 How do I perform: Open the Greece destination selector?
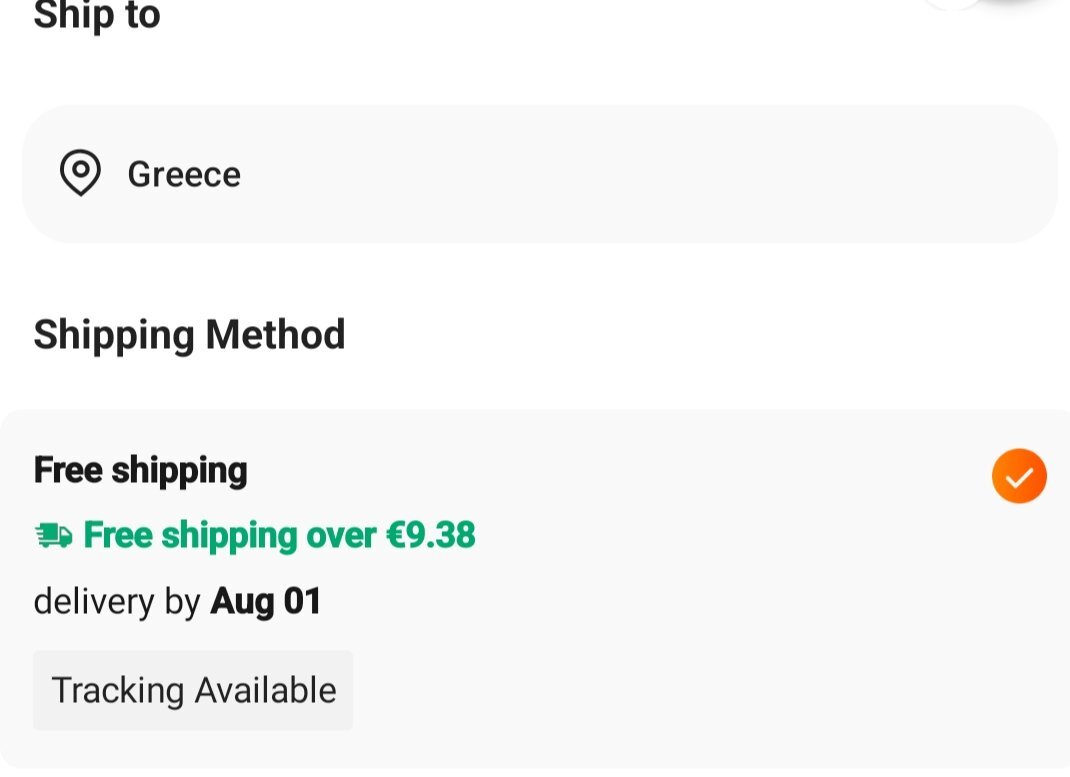540,174
